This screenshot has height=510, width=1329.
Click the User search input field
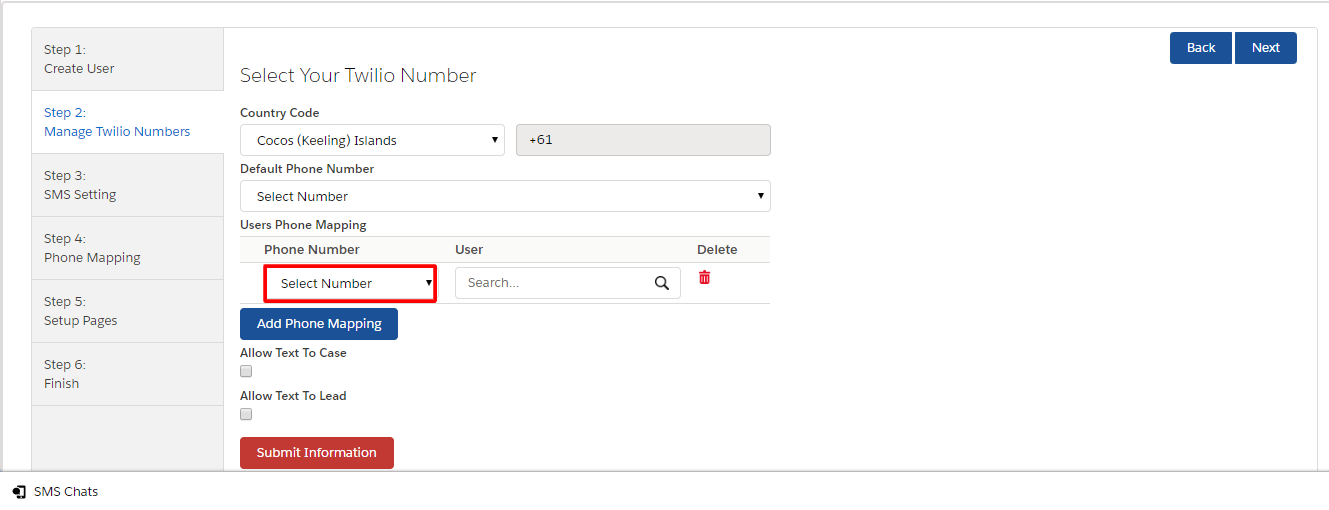tap(568, 283)
